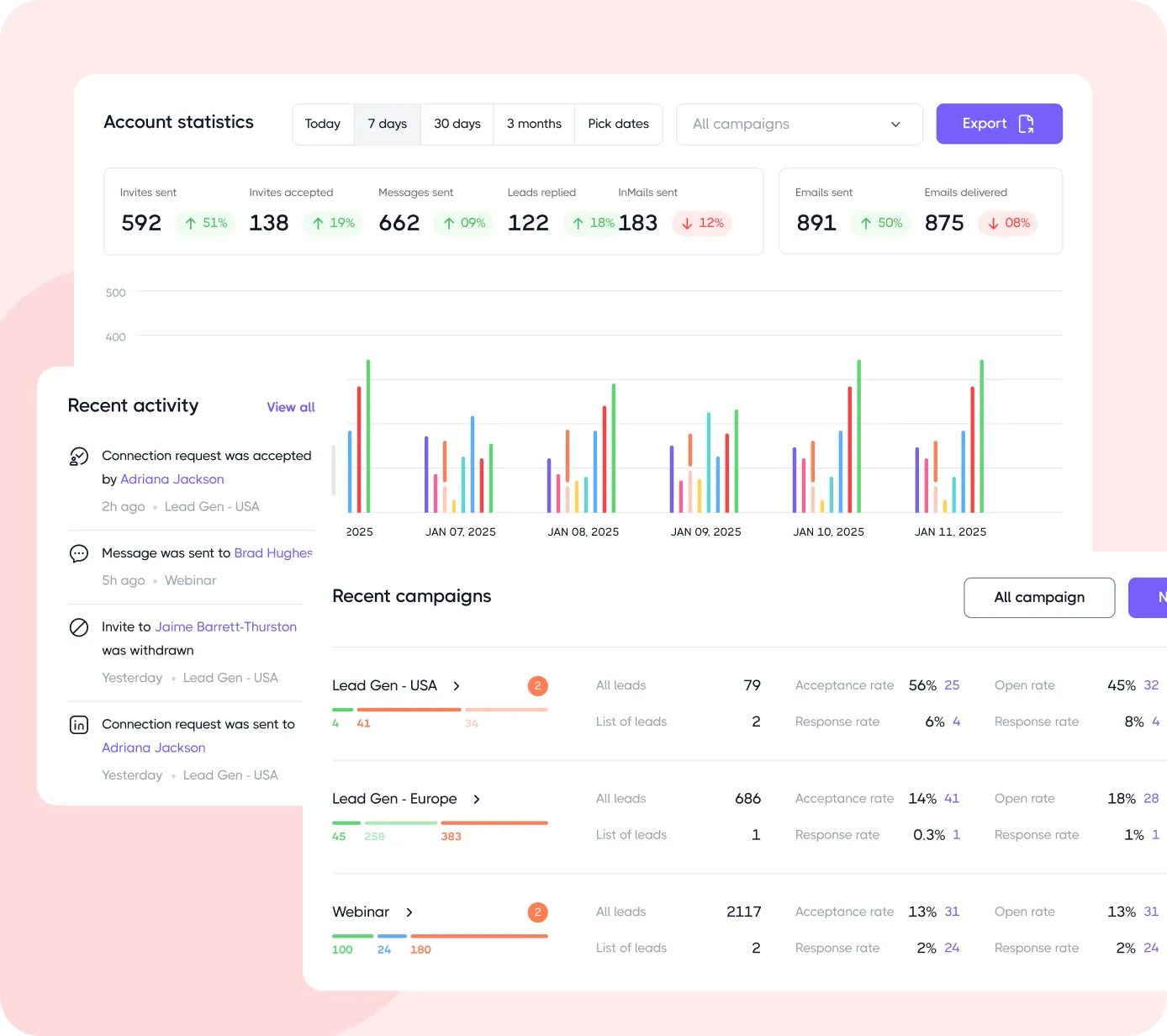Click the All leads count 686
The height and width of the screenshot is (1036, 1167).
(x=748, y=800)
